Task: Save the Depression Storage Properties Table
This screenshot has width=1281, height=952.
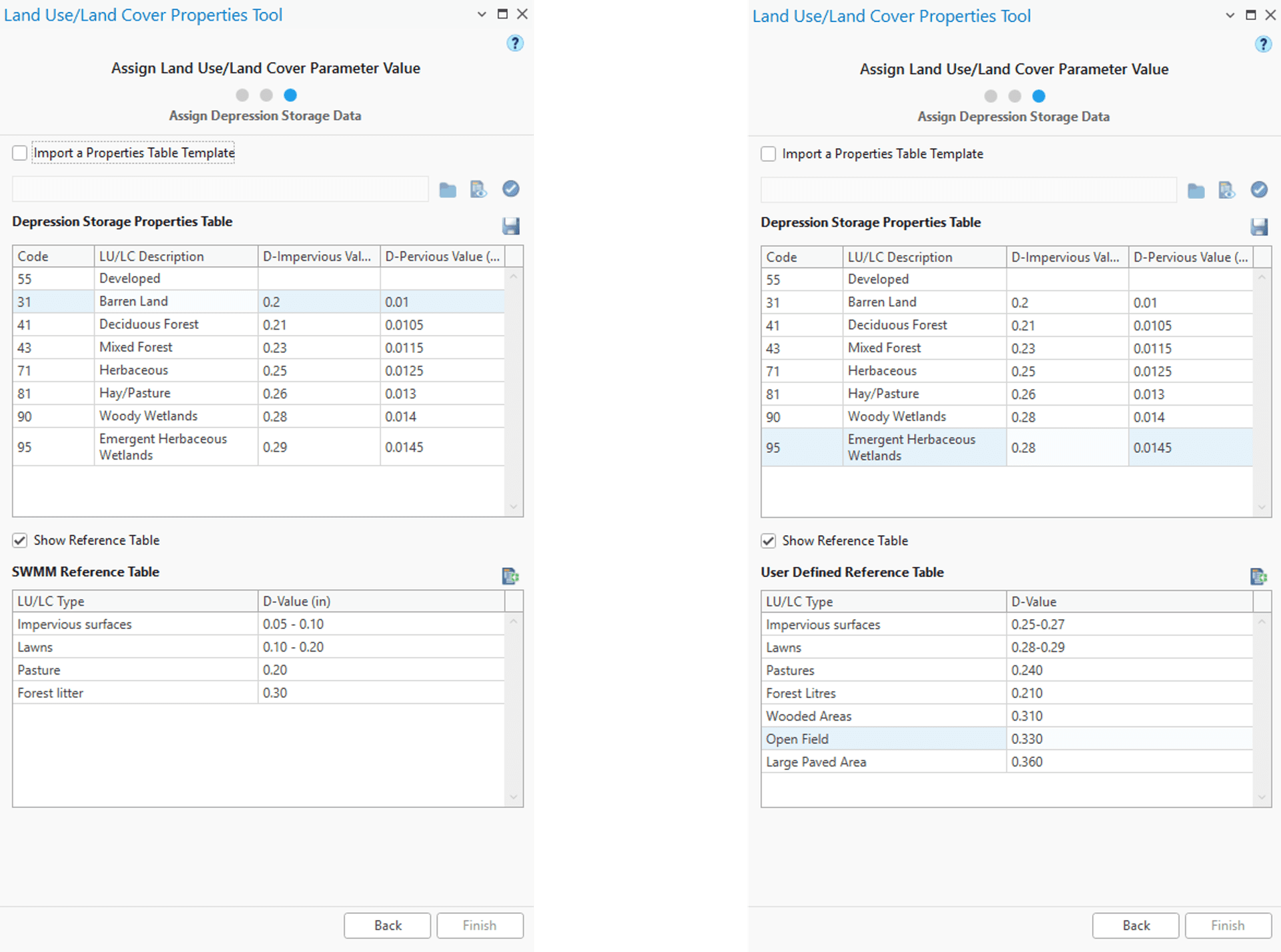Action: (x=510, y=226)
